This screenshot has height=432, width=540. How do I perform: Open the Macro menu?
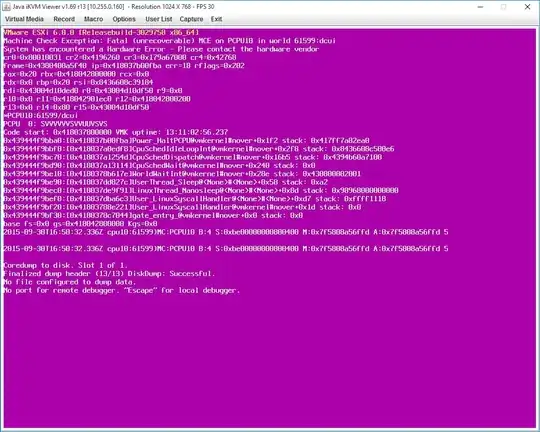tap(93, 19)
